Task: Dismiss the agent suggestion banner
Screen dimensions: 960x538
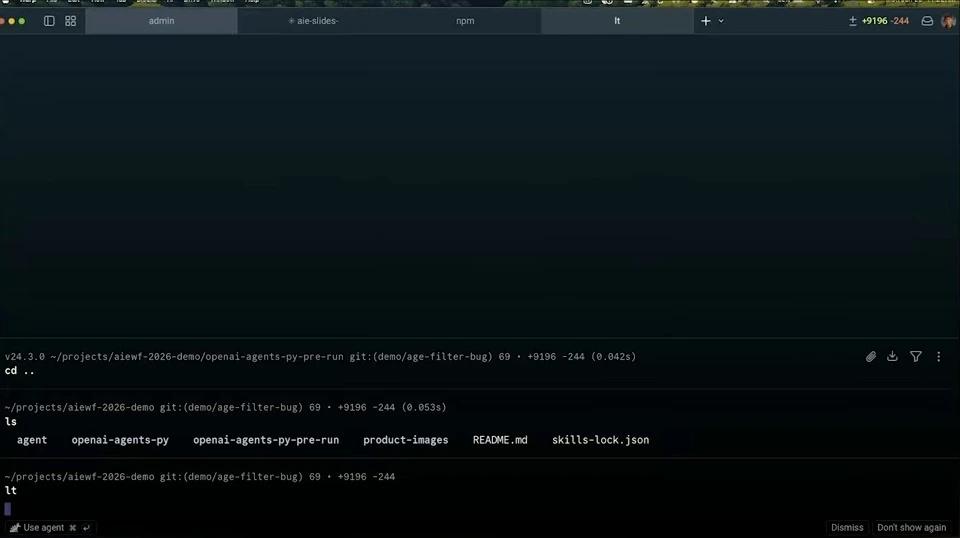Action: [847, 528]
